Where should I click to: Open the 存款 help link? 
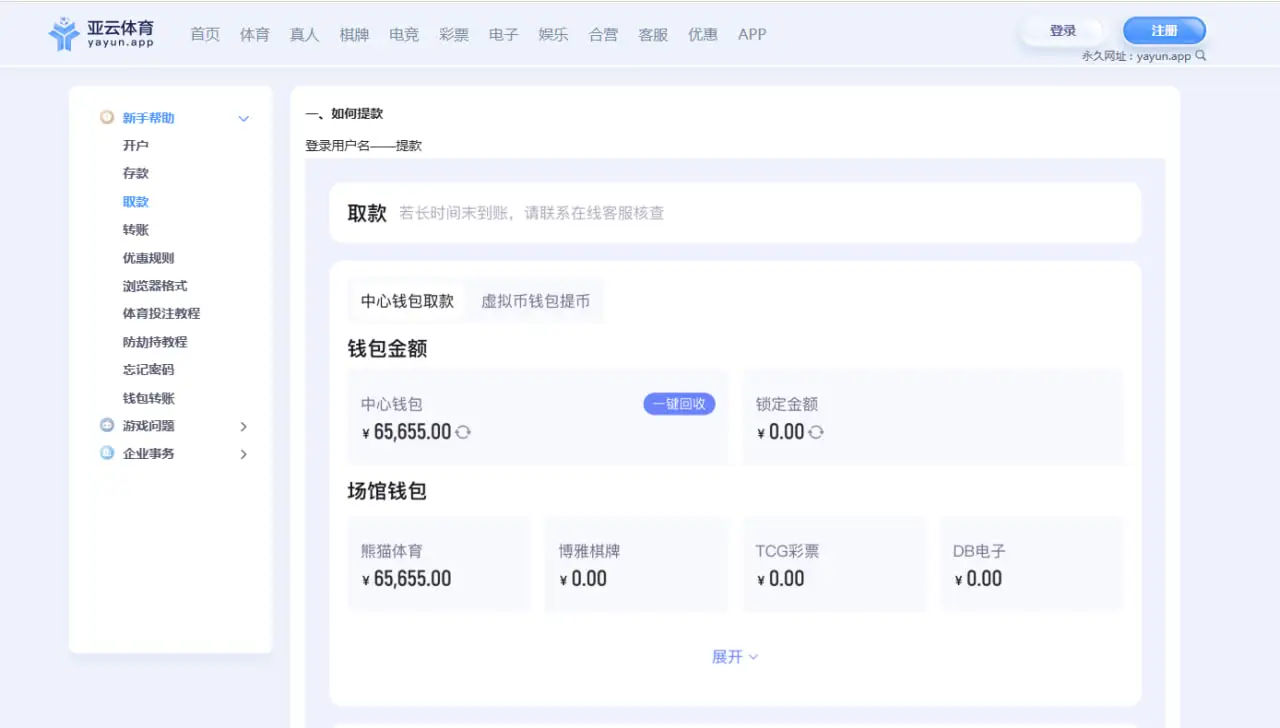coord(136,174)
